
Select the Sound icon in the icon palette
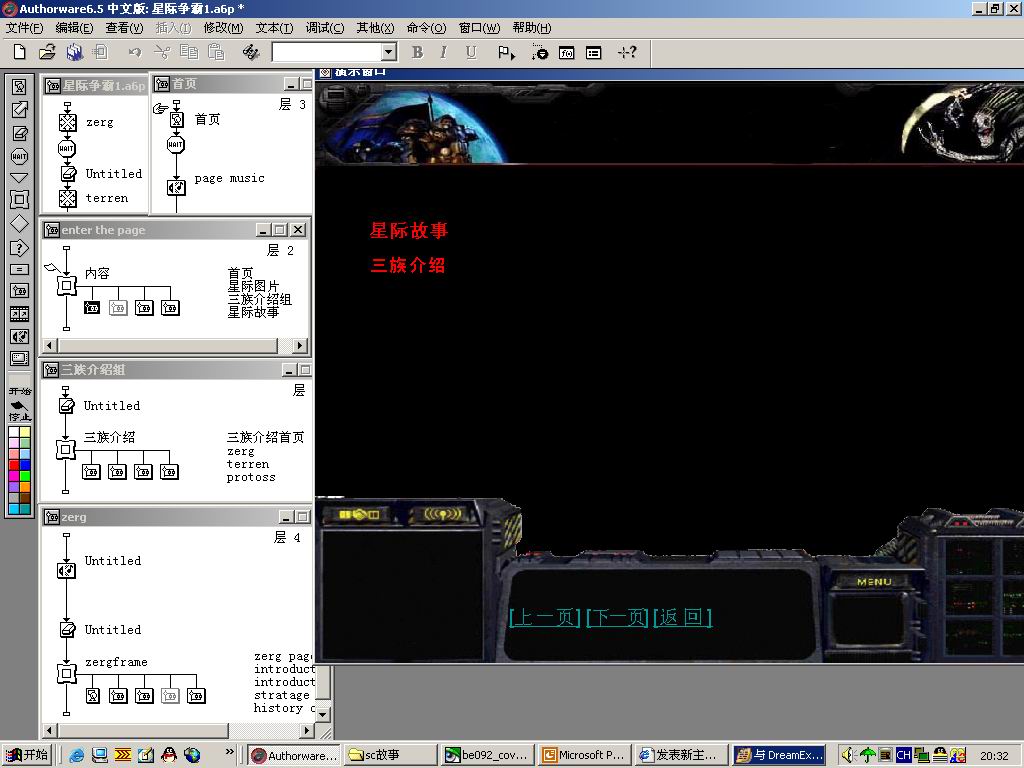coord(20,336)
